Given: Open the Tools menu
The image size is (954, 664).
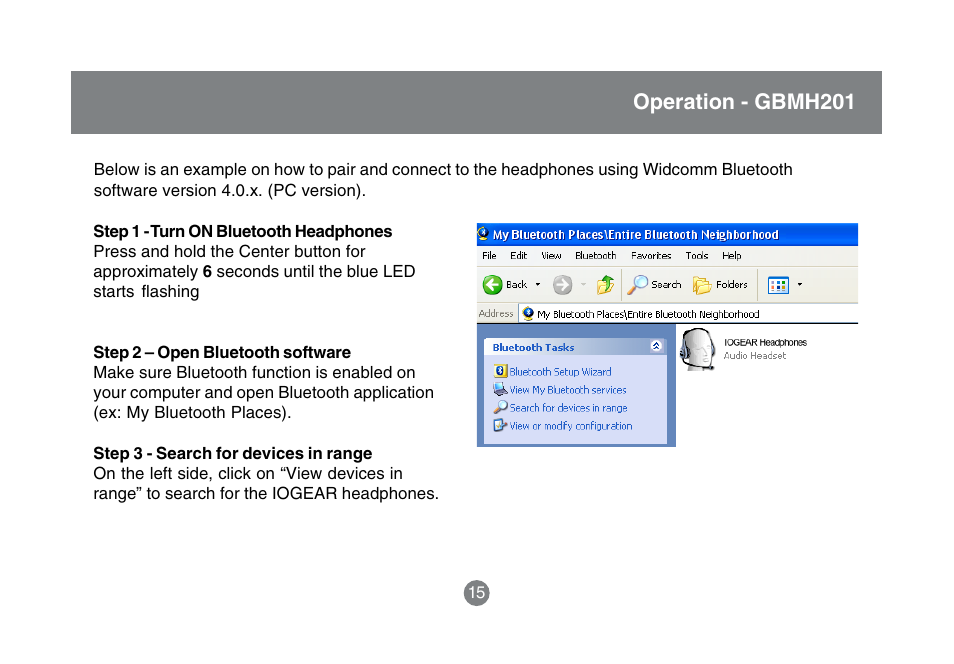Looking at the screenshot, I should [697, 256].
